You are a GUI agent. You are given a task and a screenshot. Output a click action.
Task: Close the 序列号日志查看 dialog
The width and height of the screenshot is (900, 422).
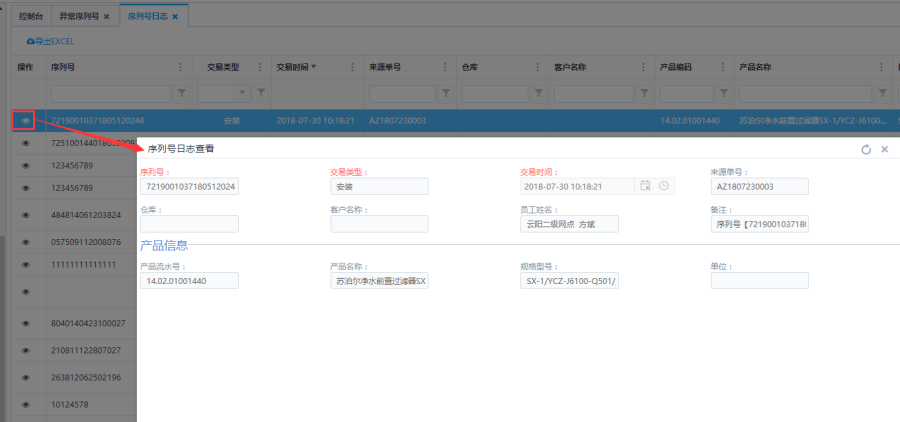click(885, 149)
